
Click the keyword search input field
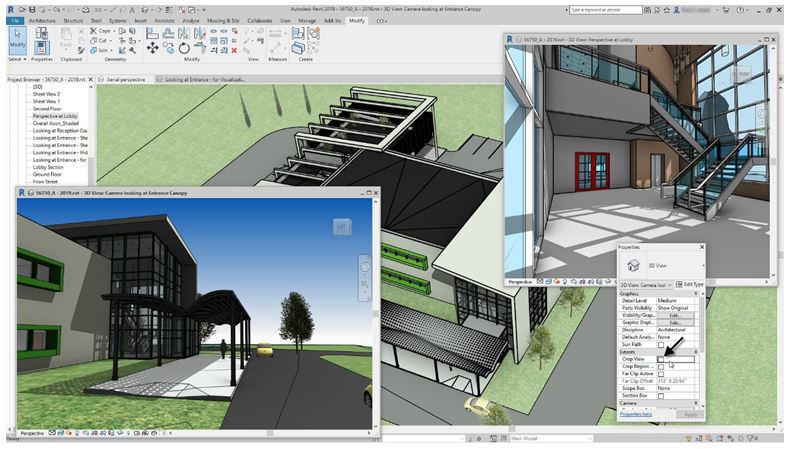pyautogui.click(x=606, y=10)
